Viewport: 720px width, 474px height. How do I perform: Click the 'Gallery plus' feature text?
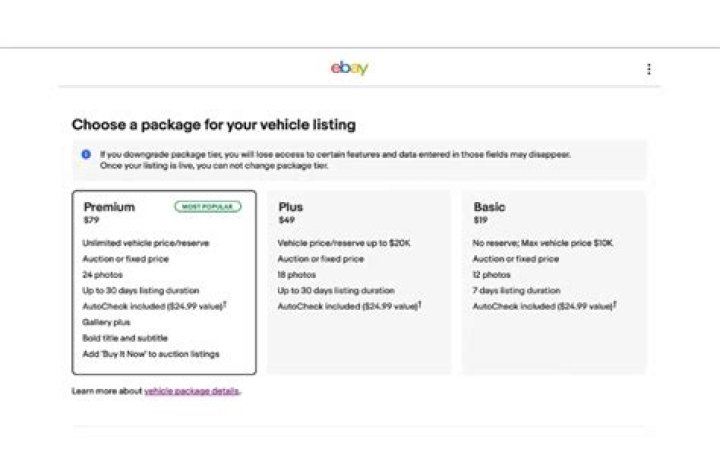click(106, 322)
